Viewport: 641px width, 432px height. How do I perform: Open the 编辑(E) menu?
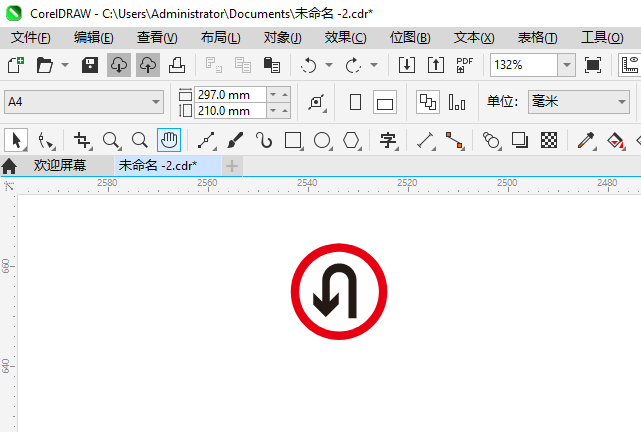[94, 38]
